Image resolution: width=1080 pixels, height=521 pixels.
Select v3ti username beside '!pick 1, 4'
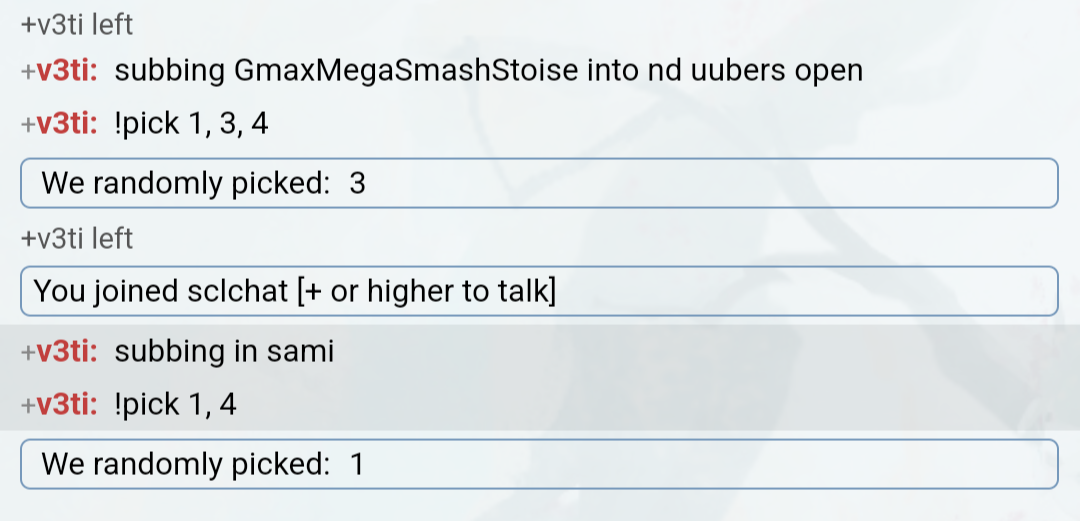point(66,405)
